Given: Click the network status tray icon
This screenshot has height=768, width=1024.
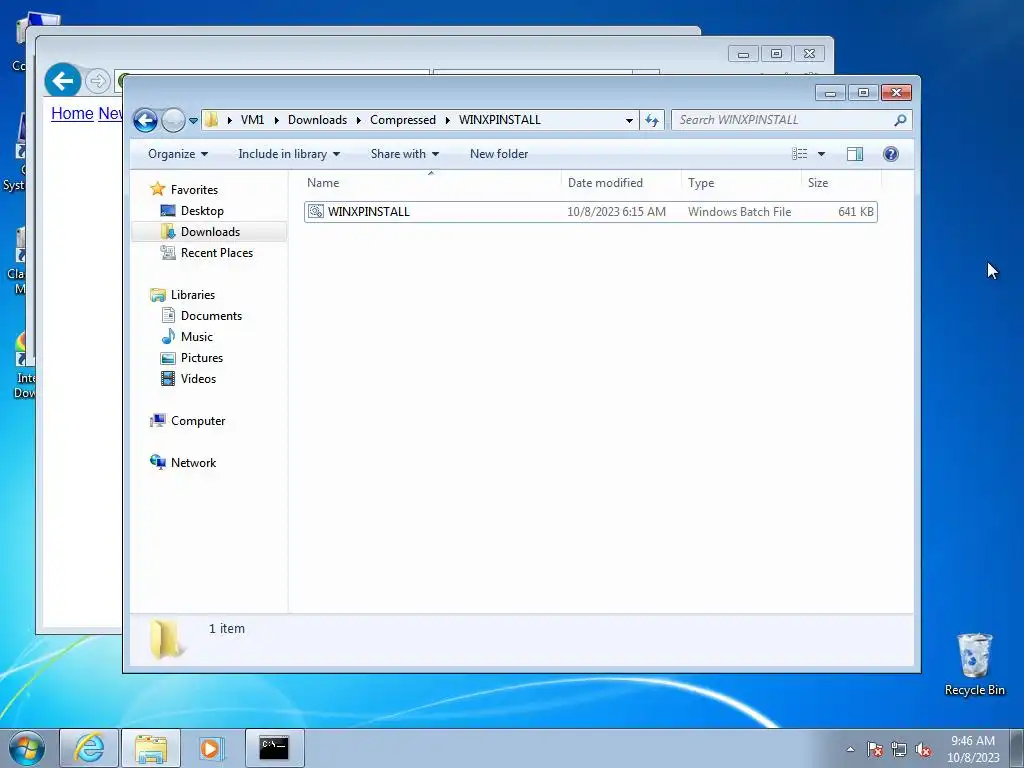Looking at the screenshot, I should point(899,749).
